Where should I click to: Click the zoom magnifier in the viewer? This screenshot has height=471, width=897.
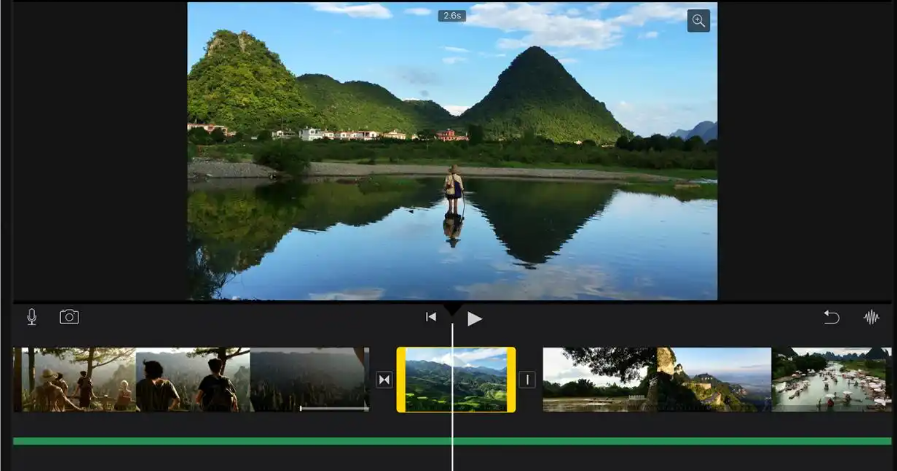pyautogui.click(x=698, y=21)
